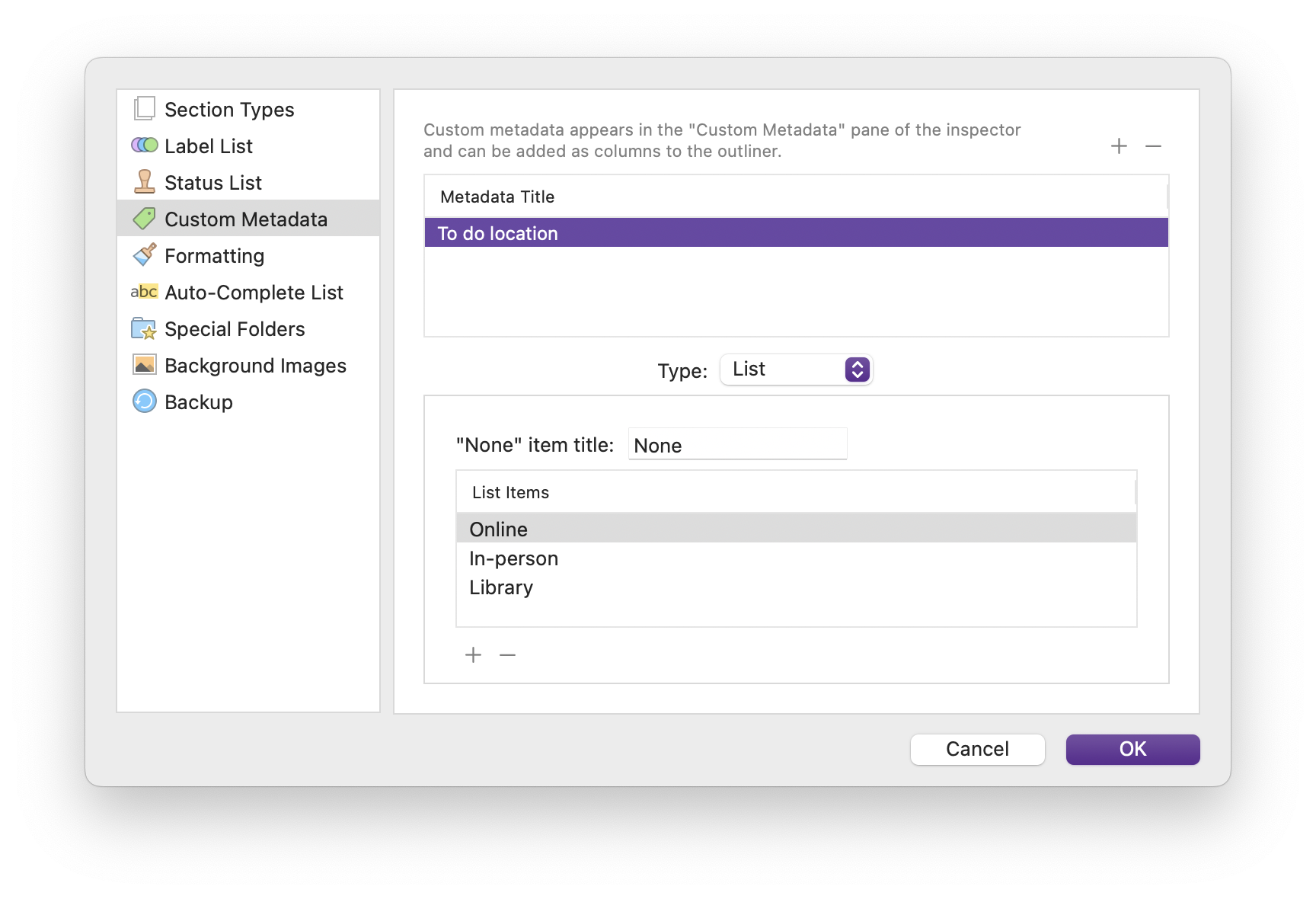Confirm settings with the OK button
The width and height of the screenshot is (1316, 899).
click(1132, 749)
